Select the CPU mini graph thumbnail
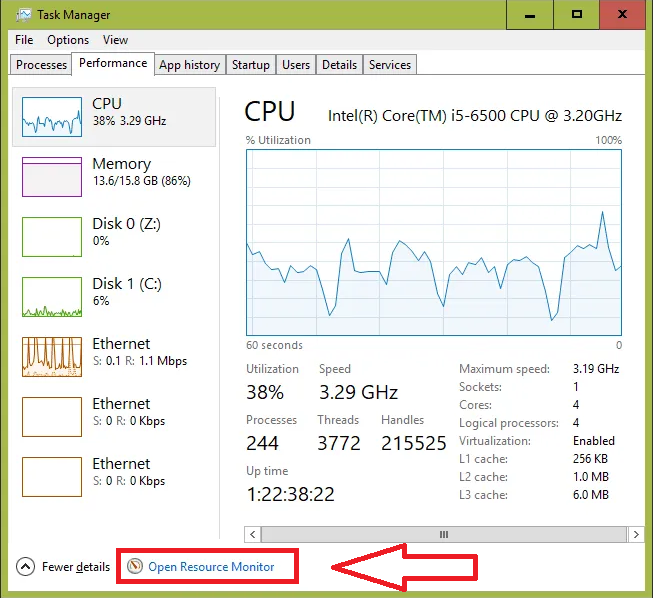 pyautogui.click(x=52, y=117)
